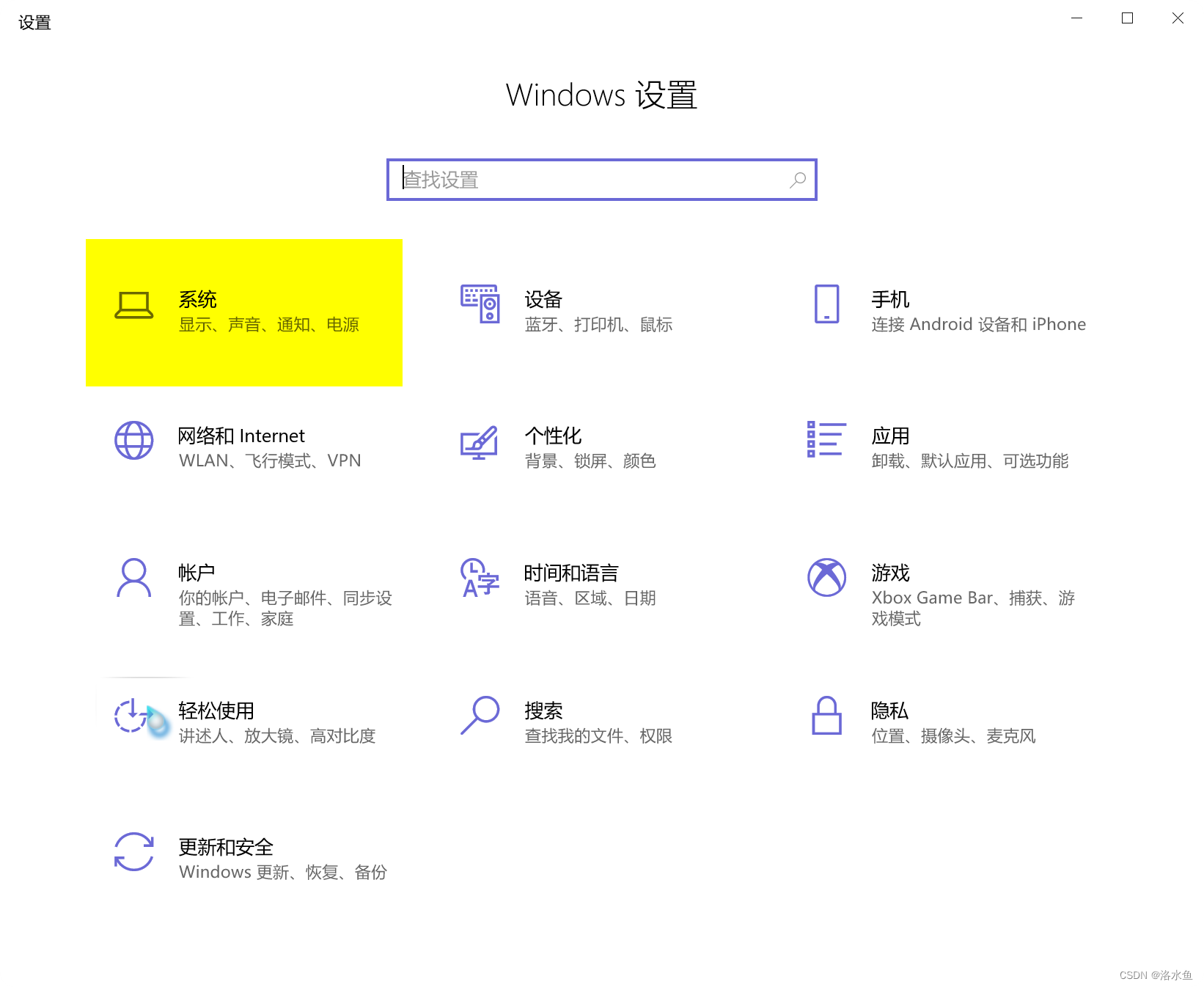Click the text 位置、摄像头、麦克风
This screenshot has height=987, width=1204.
click(x=953, y=736)
